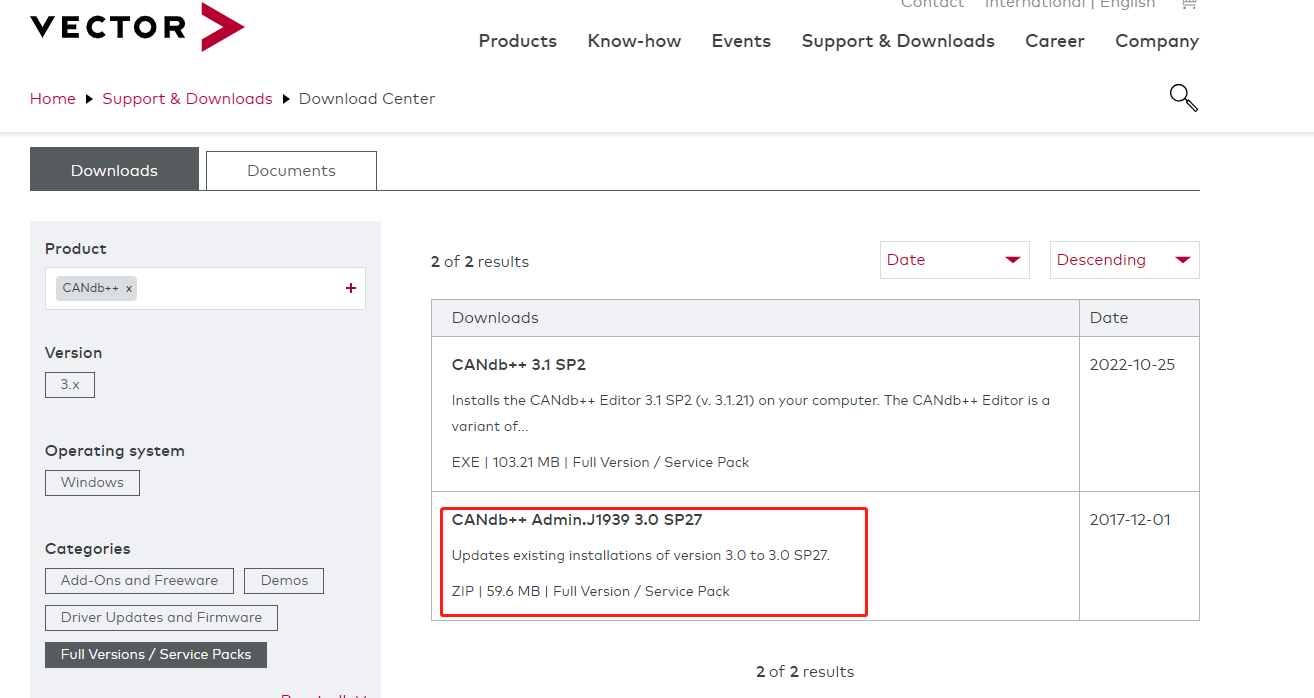1314x698 pixels.
Task: Toggle Add-Ons and Freeware category
Action: (x=139, y=580)
